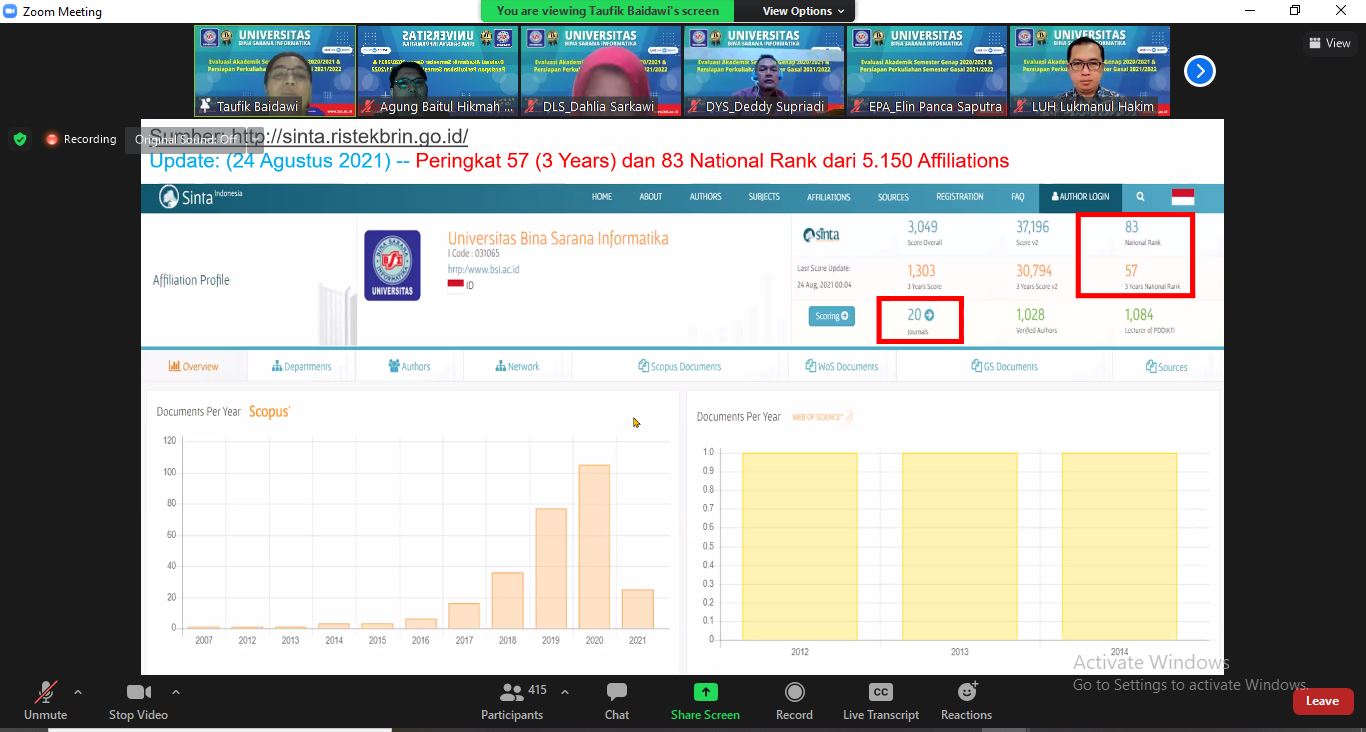Switch to Departments tab
The width and height of the screenshot is (1366, 732).
click(x=301, y=366)
